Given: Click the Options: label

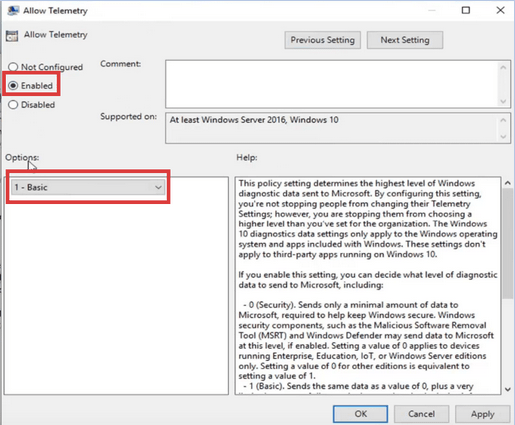Looking at the screenshot, I should (22, 157).
